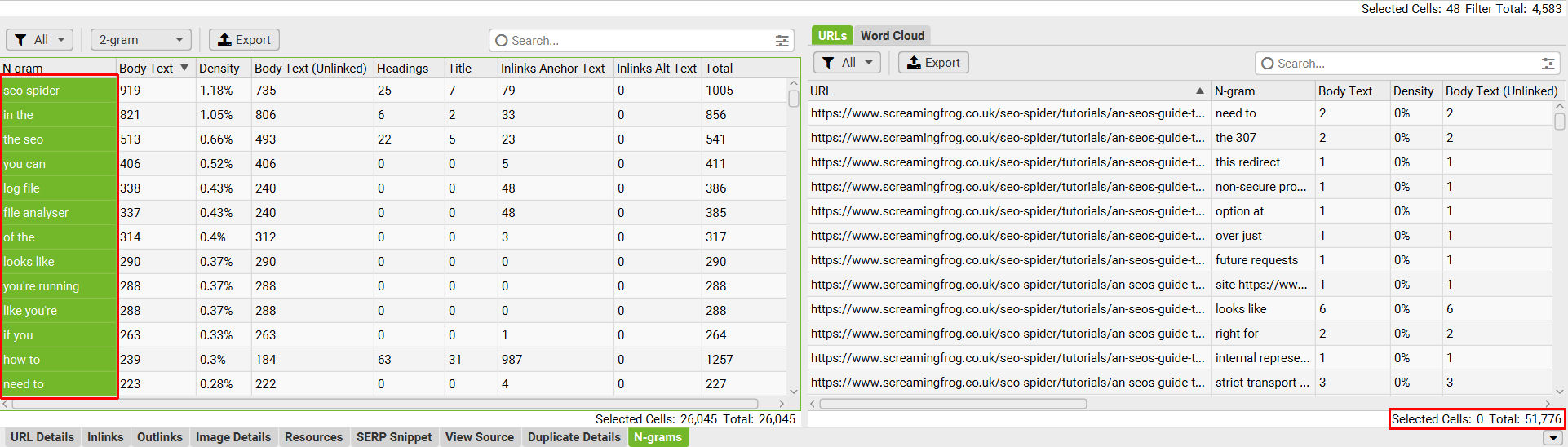Click the N-gram panel search field
Image resolution: width=1568 pixels, height=447 pixels.
click(640, 40)
